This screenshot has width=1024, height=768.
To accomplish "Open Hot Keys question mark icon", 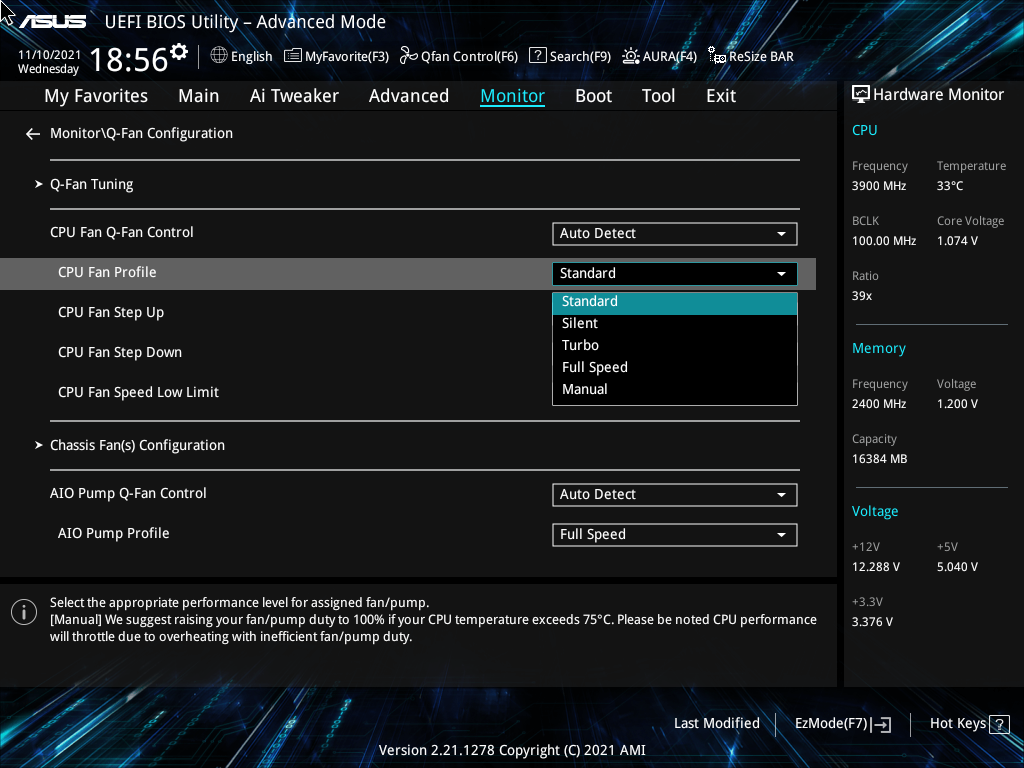I will click(x=999, y=724).
